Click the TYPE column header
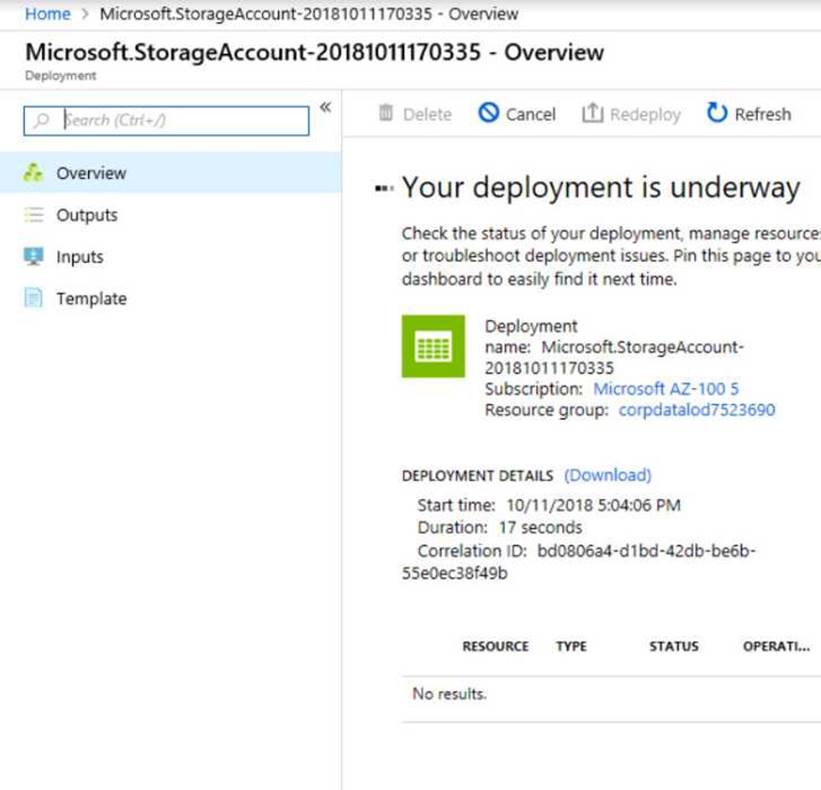Viewport: 821px width, 790px height. point(571,647)
